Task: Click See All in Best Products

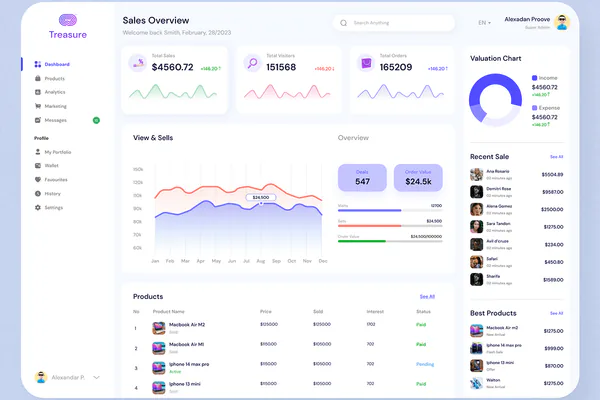Action: click(556, 313)
